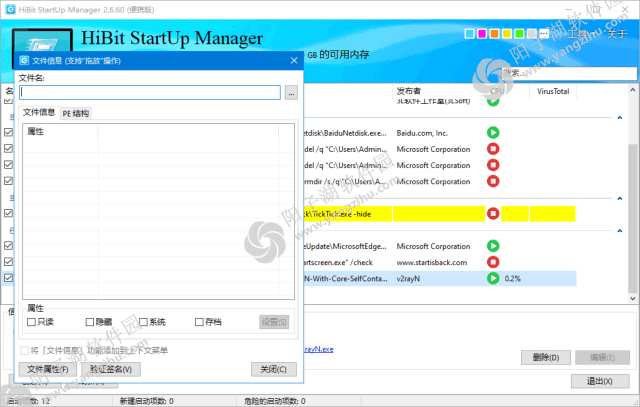Screen dimensions: 640x407
Task: Click the 设置(S) attributes button
Action: tap(274, 322)
